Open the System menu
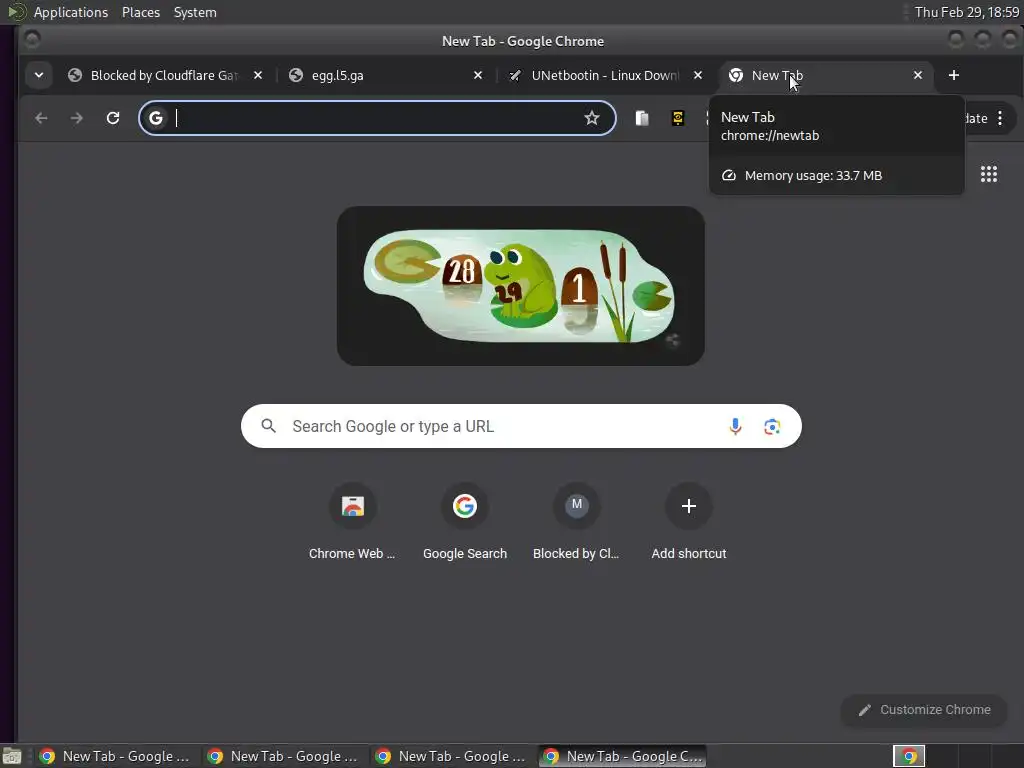 (x=195, y=12)
